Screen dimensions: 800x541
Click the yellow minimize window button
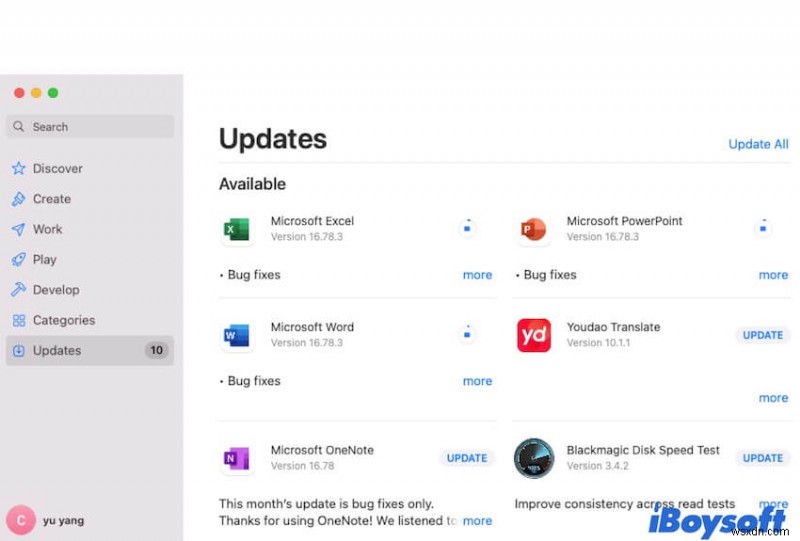click(36, 93)
